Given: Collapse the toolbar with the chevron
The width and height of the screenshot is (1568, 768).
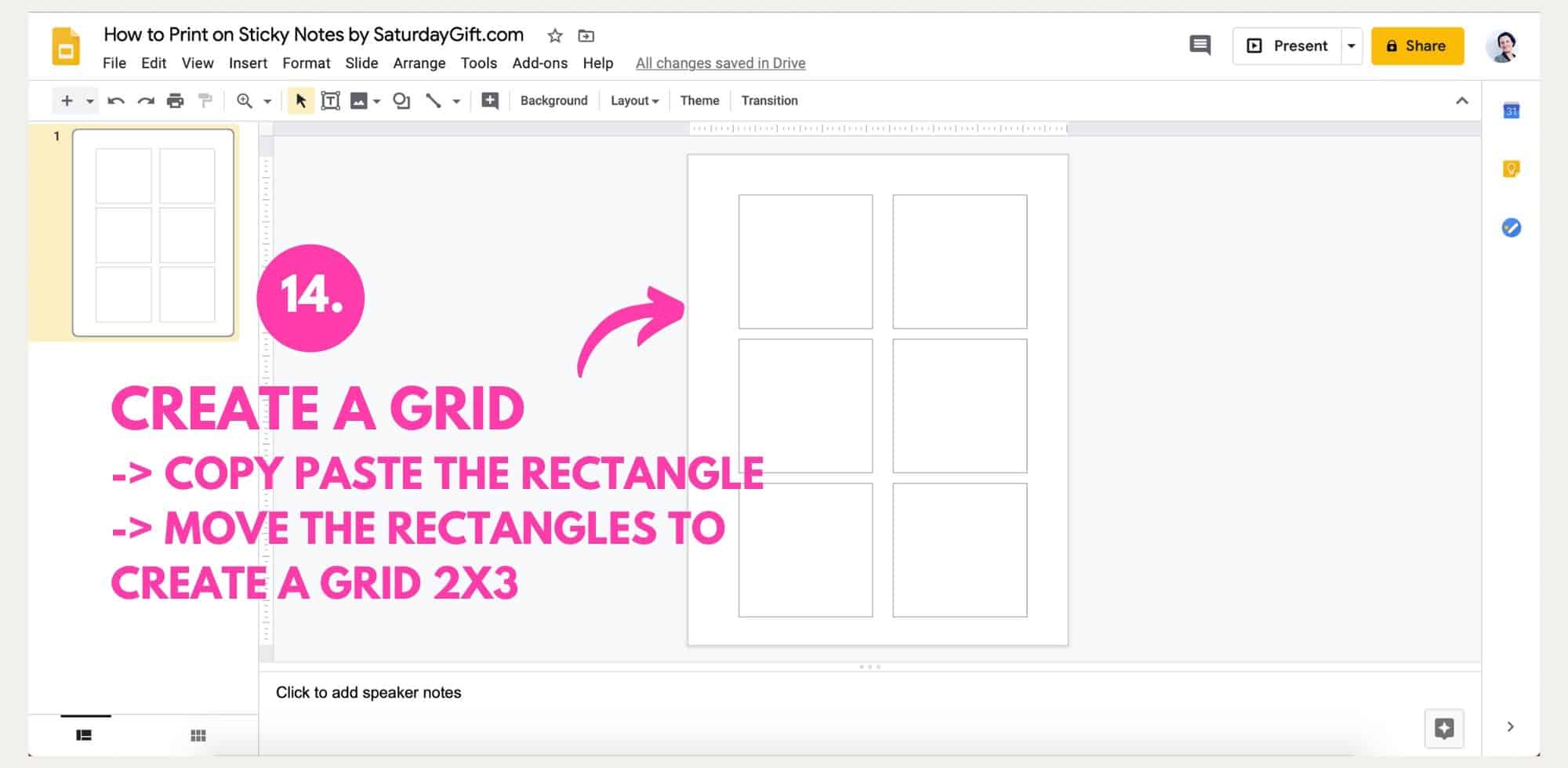Looking at the screenshot, I should tap(1461, 100).
